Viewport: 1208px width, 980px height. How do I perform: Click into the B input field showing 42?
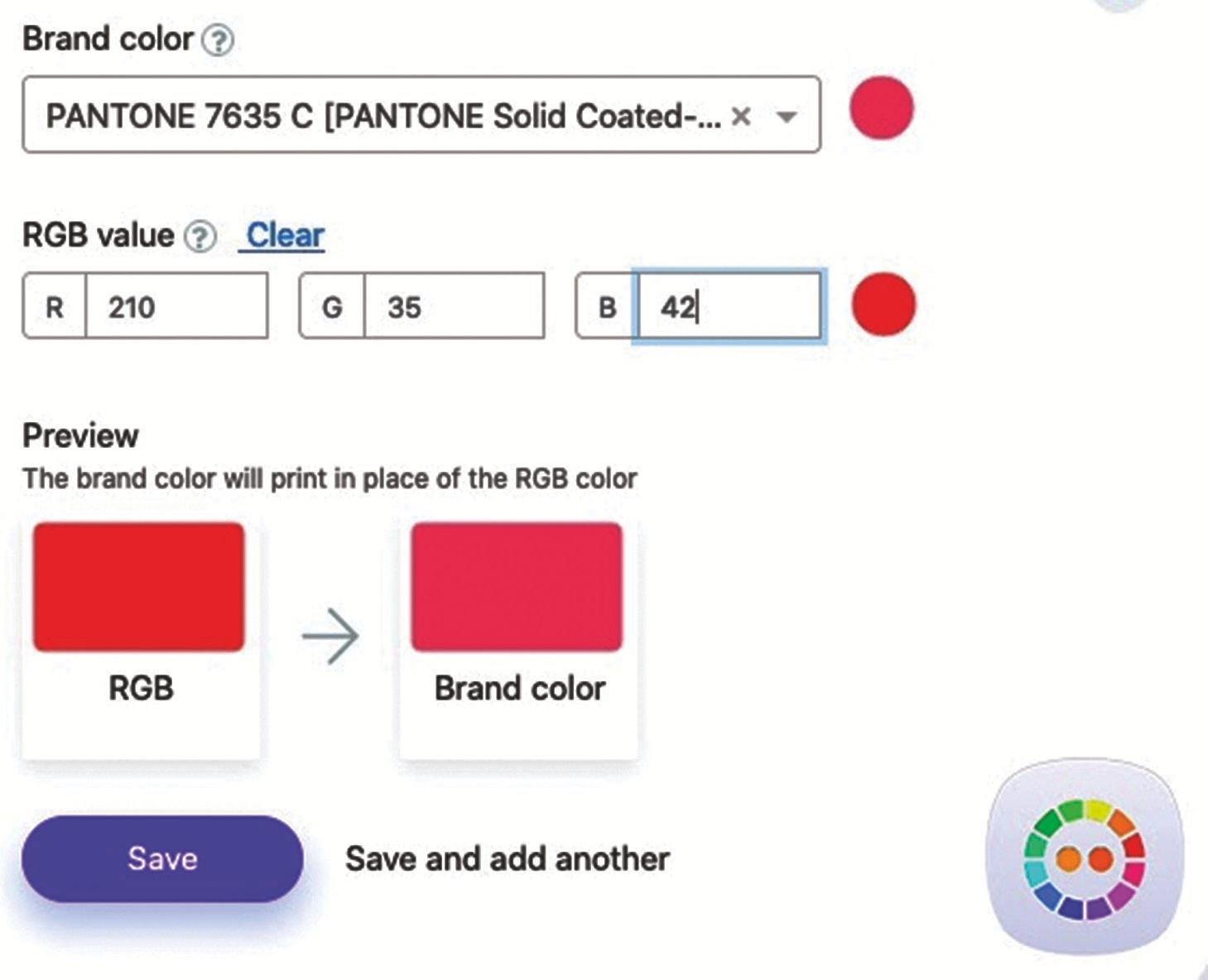(x=729, y=307)
